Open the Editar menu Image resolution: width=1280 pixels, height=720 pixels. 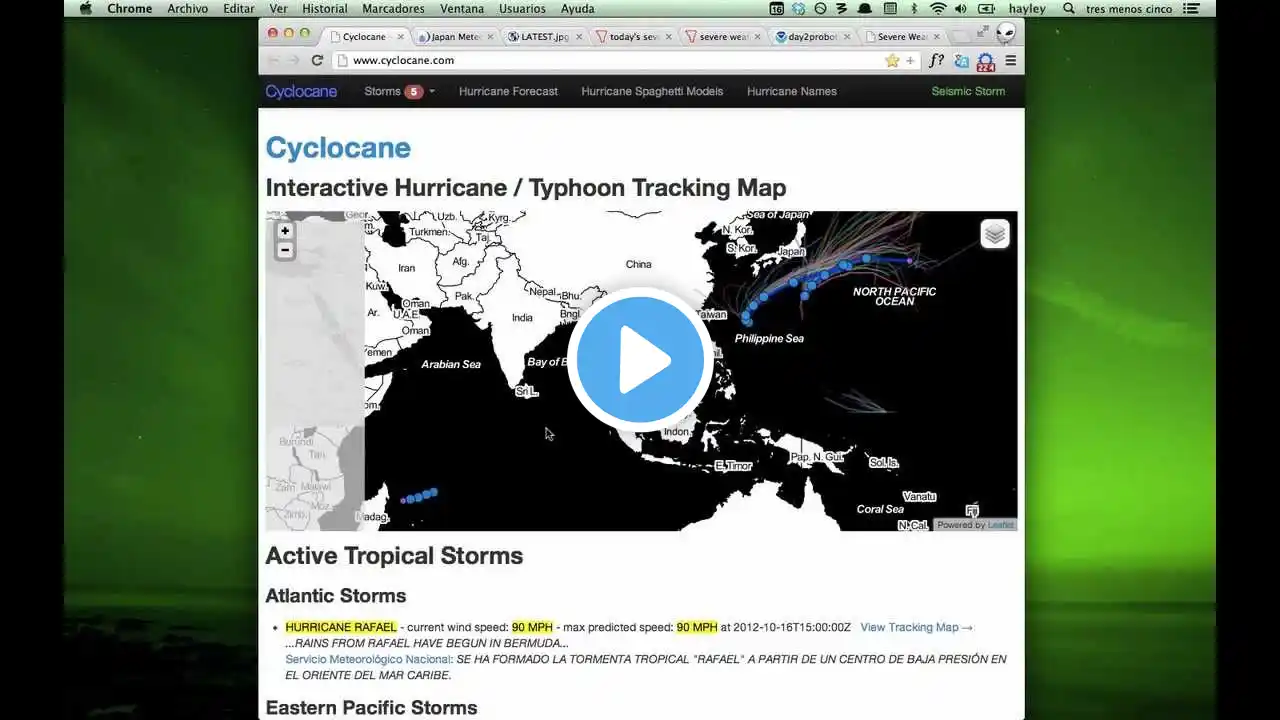(x=239, y=8)
